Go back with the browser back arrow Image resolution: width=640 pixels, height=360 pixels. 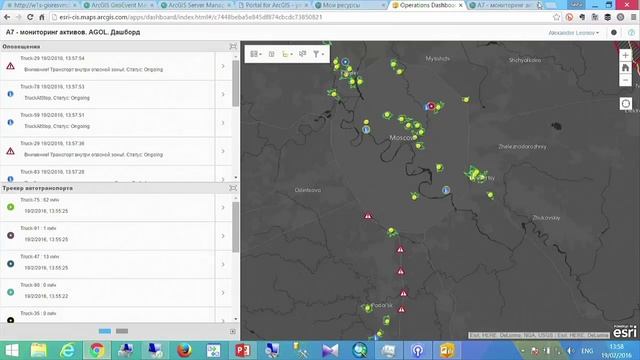7,17
